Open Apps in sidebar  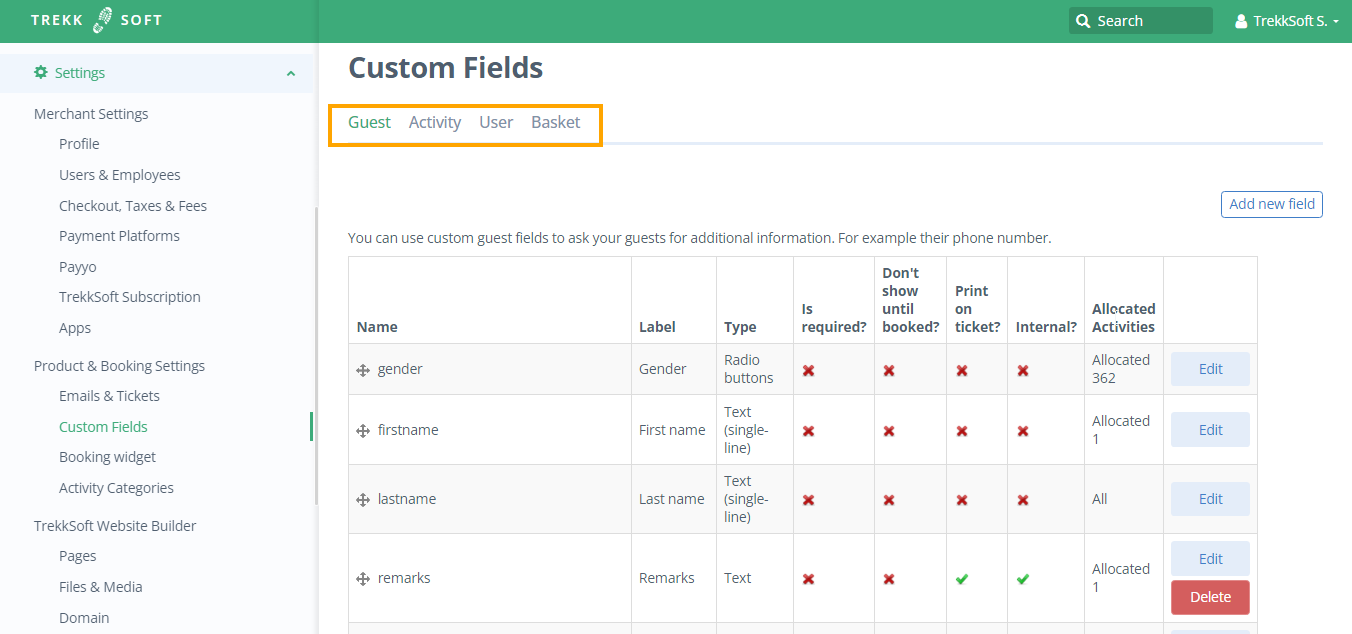pos(75,328)
